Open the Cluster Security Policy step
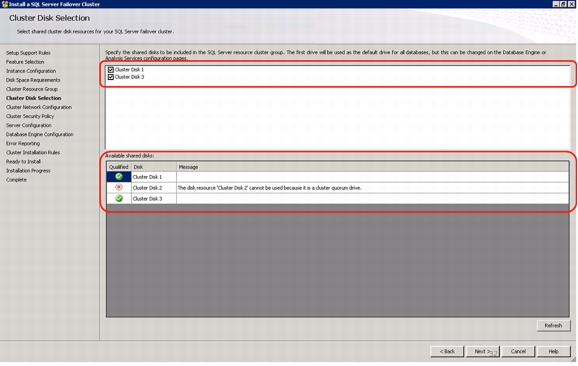The height and width of the screenshot is (366, 578). coord(30,116)
